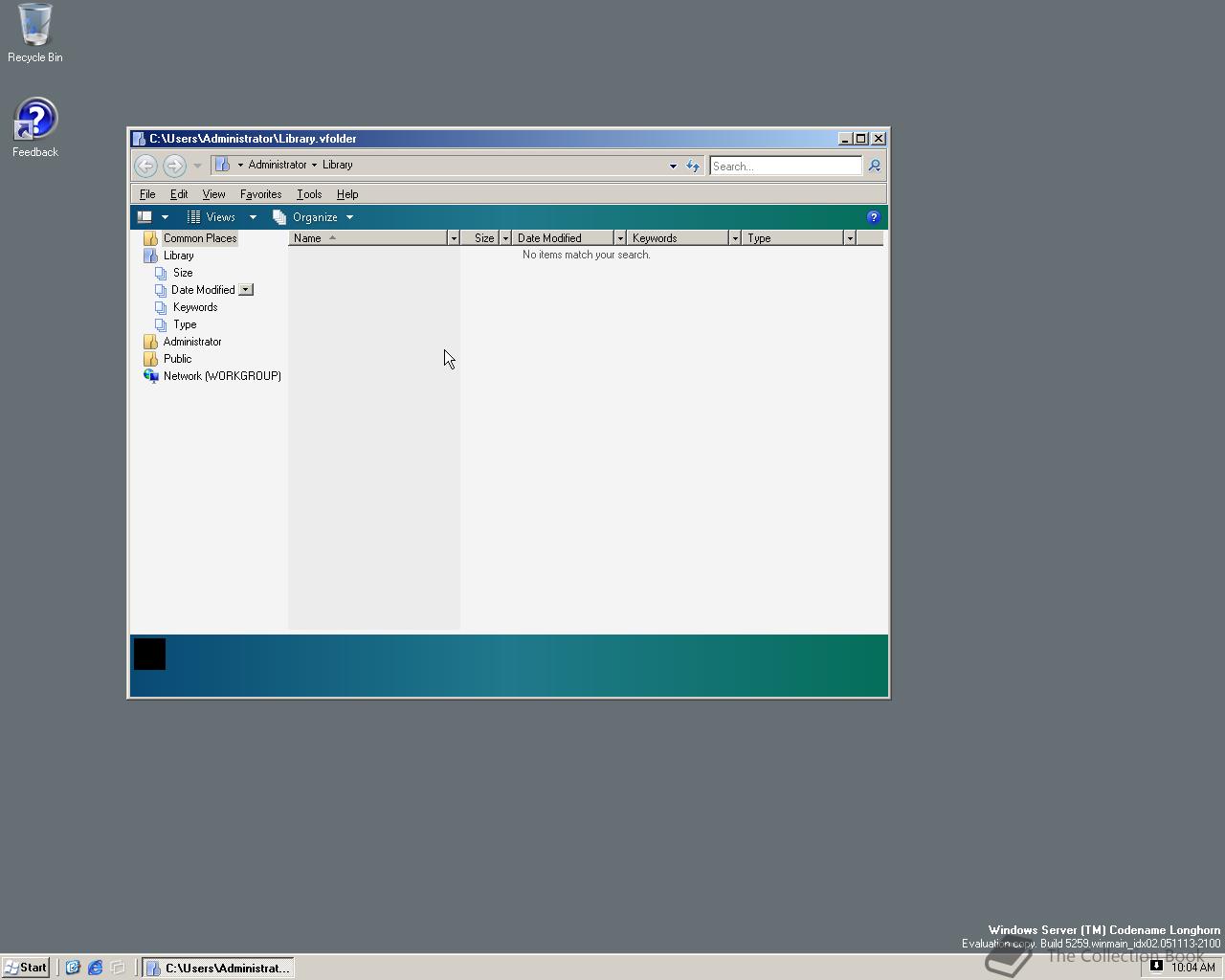
Task: Sort by the Size column header
Action: click(x=480, y=238)
